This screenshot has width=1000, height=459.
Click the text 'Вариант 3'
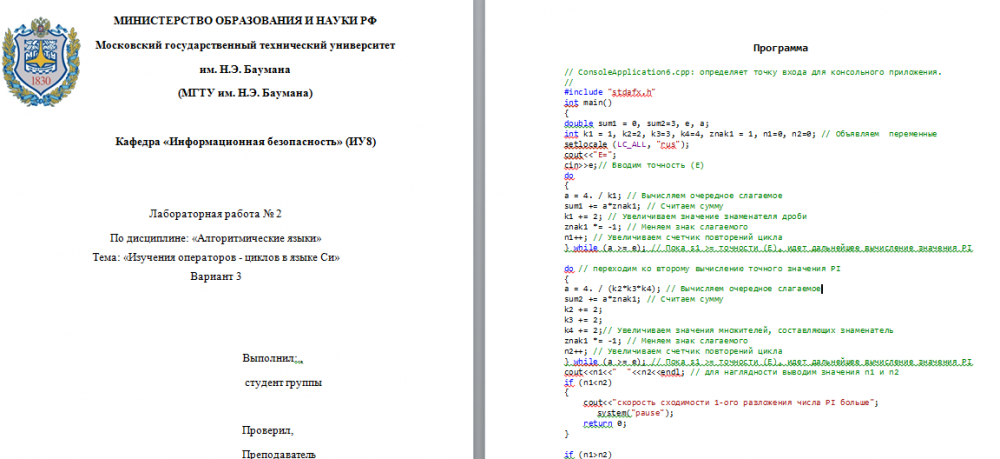coord(216,277)
